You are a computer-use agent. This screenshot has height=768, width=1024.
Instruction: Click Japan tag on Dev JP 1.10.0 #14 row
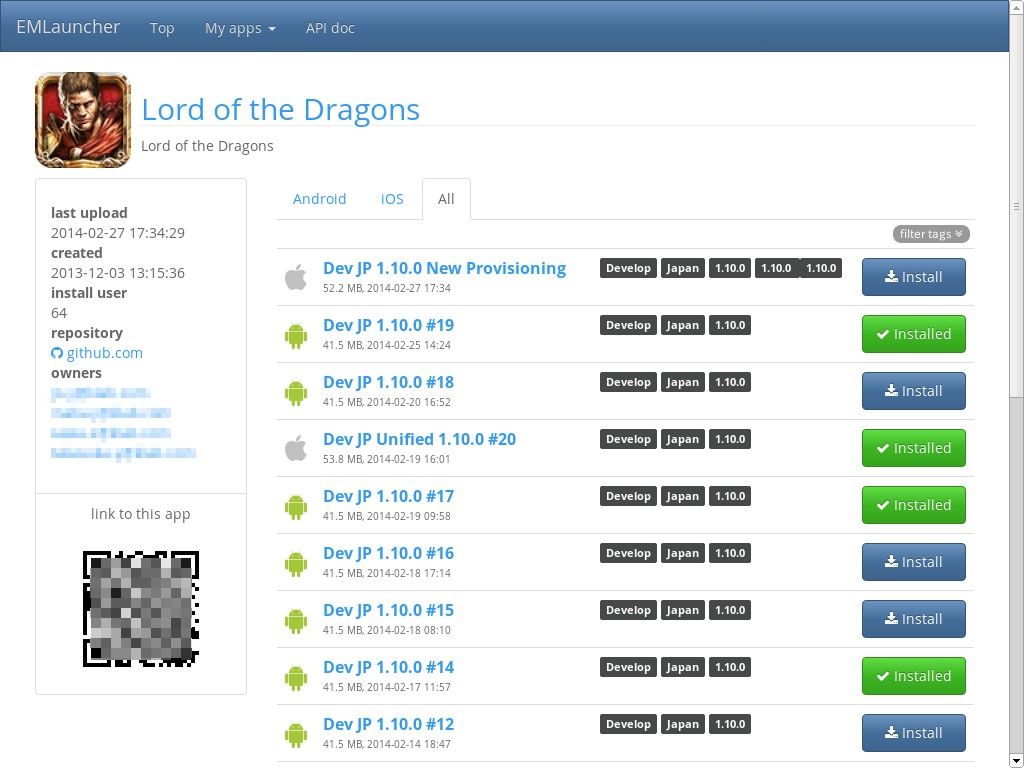682,667
